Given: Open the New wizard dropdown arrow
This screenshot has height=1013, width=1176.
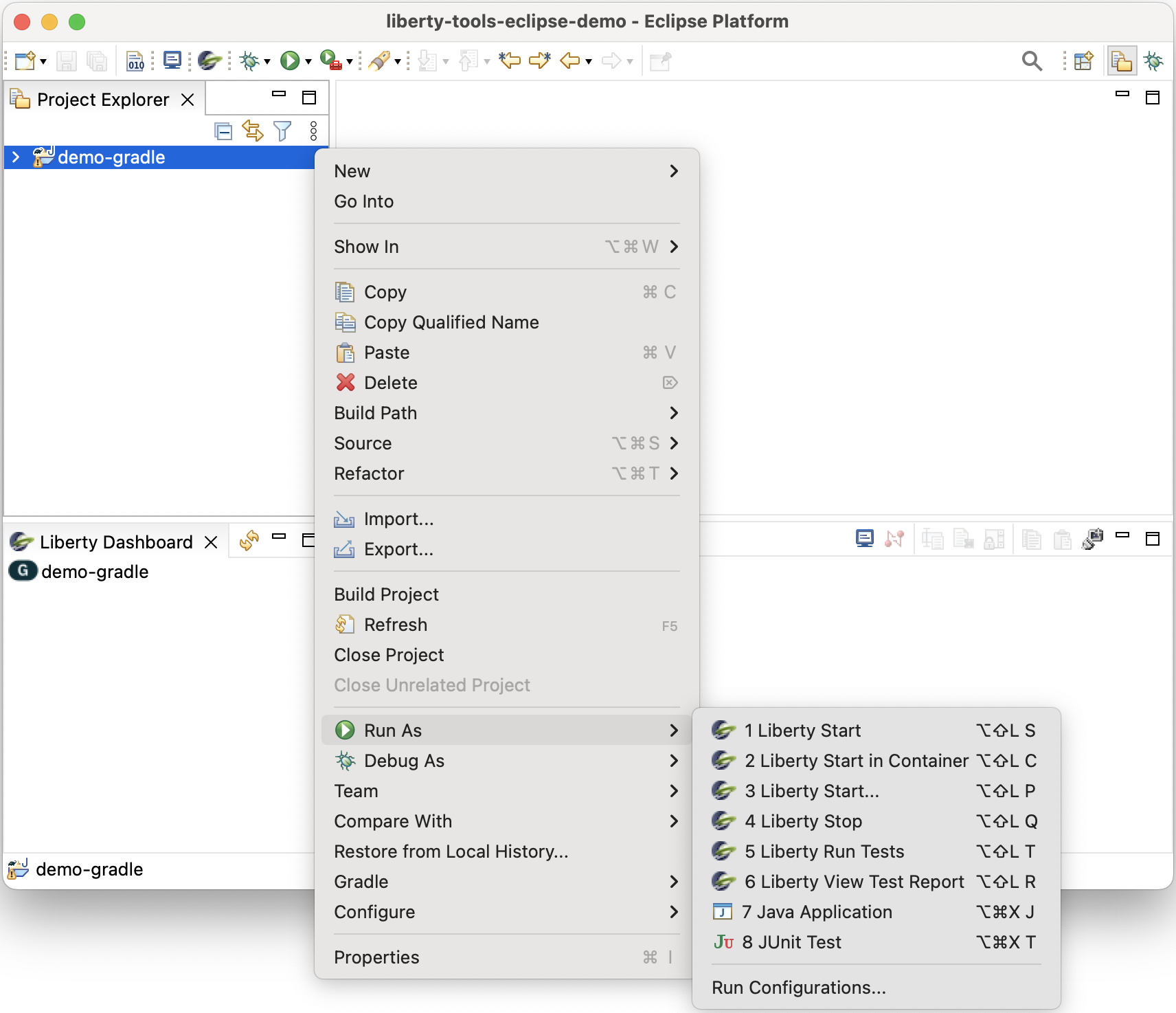Looking at the screenshot, I should point(43,62).
